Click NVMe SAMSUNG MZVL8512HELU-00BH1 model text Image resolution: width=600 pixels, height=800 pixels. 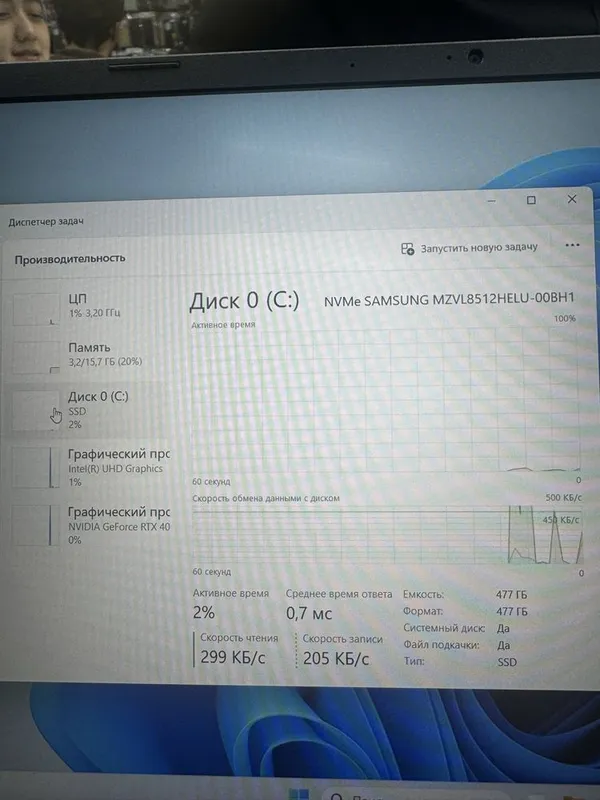coord(449,299)
